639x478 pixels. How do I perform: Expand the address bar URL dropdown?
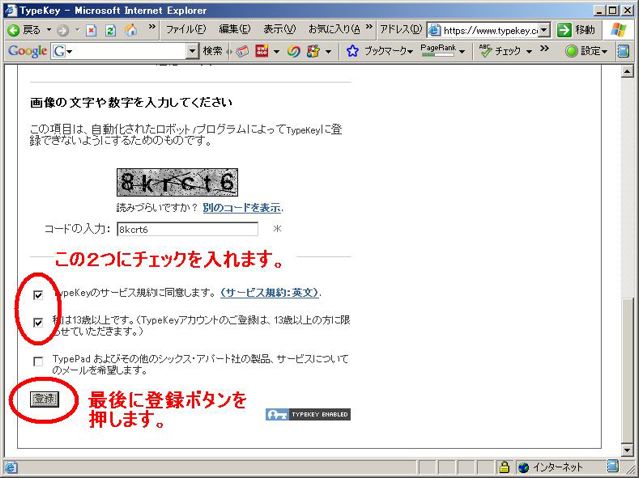pyautogui.click(x=545, y=30)
